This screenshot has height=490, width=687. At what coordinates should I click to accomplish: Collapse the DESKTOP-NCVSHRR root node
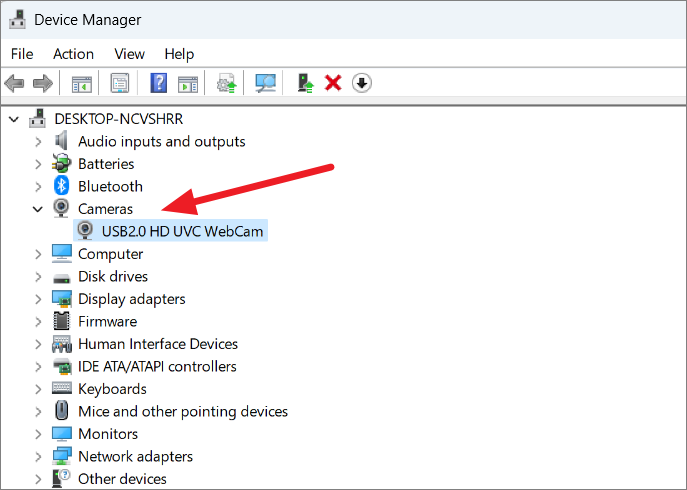tap(14, 119)
